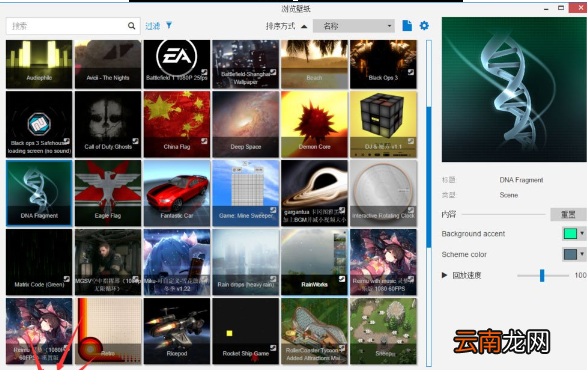Select the RollerCoaster Tycoon wallpaper

point(314,331)
